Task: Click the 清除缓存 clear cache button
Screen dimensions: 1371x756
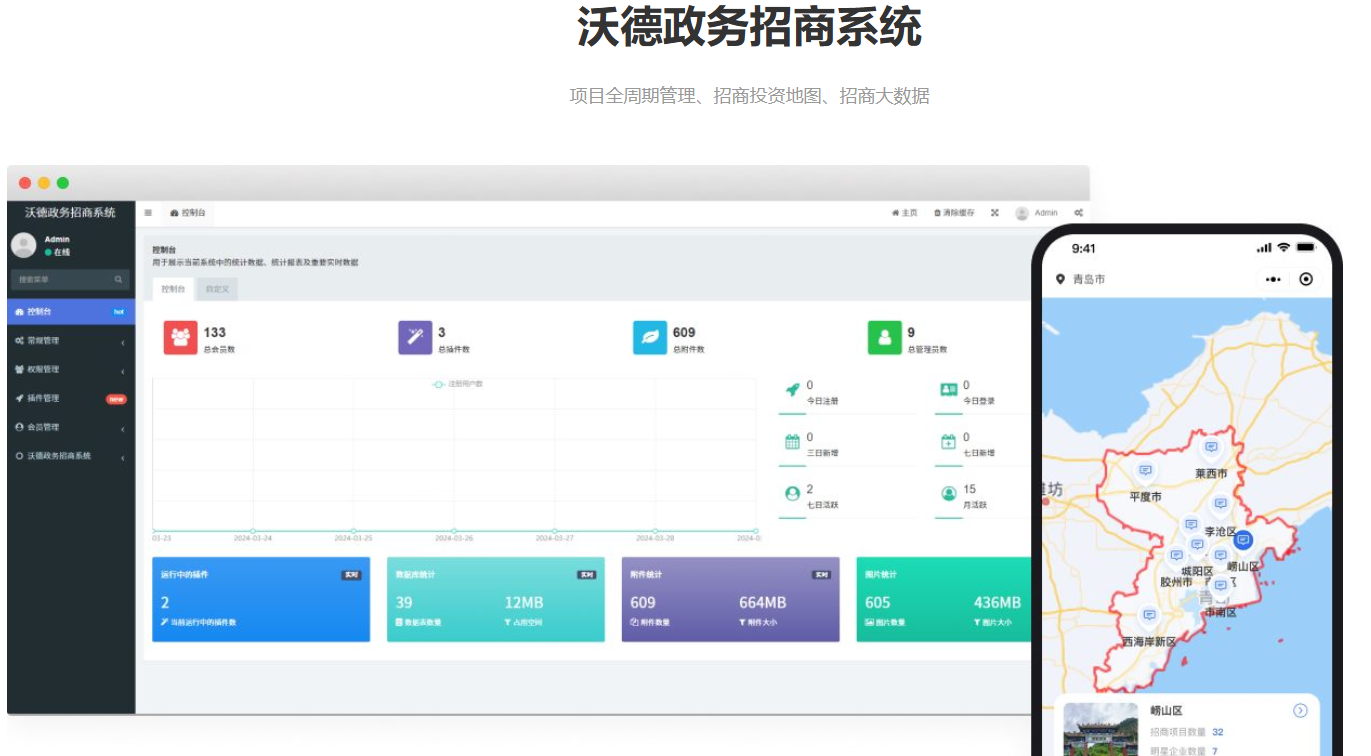Action: pyautogui.click(x=954, y=213)
